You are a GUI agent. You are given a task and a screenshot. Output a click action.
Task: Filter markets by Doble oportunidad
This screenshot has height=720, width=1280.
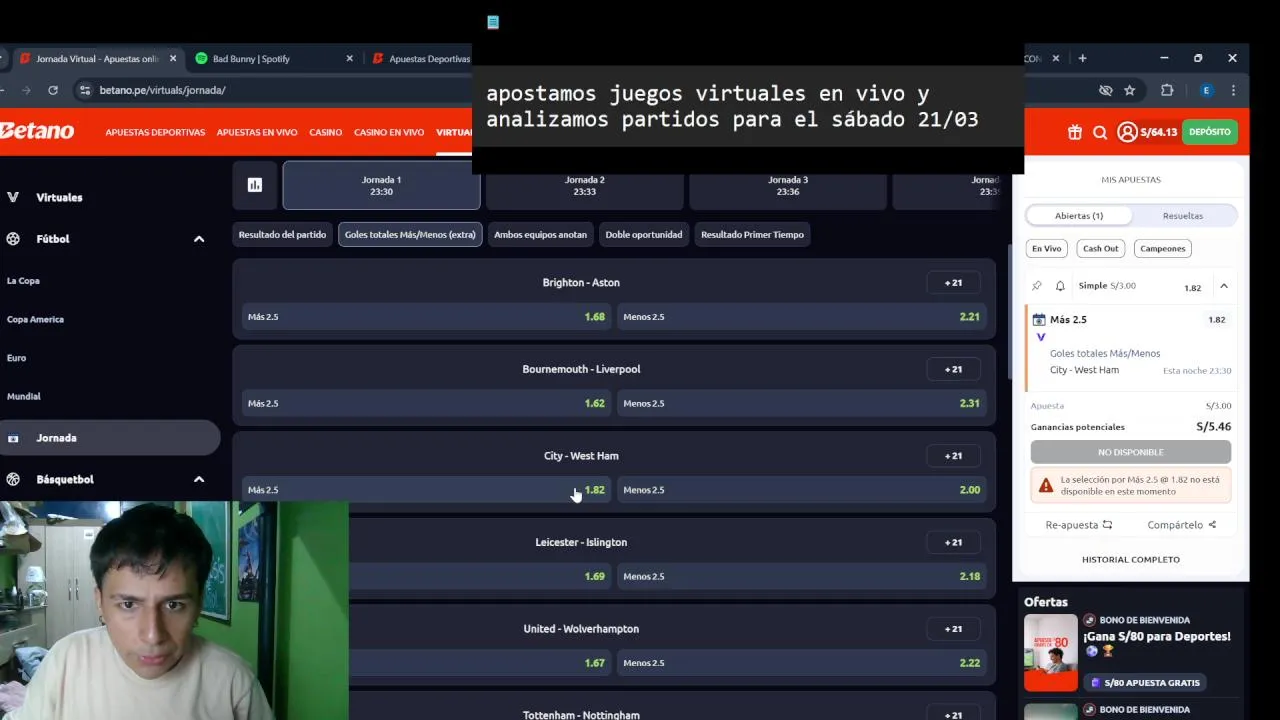[644, 234]
